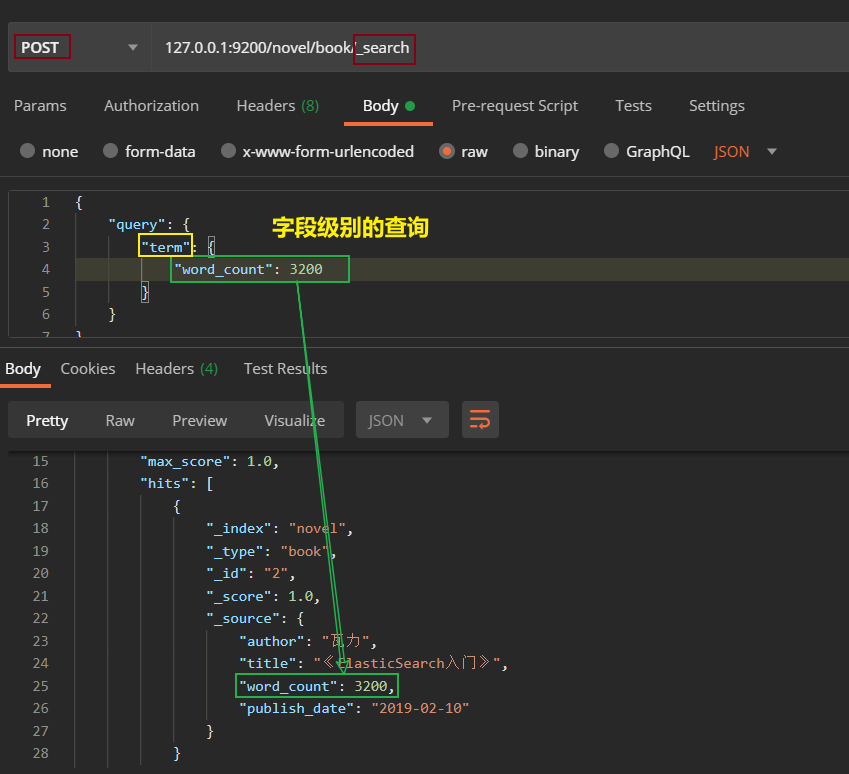Image resolution: width=849 pixels, height=774 pixels.
Task: Click the "author" line in response
Action: tap(308, 641)
